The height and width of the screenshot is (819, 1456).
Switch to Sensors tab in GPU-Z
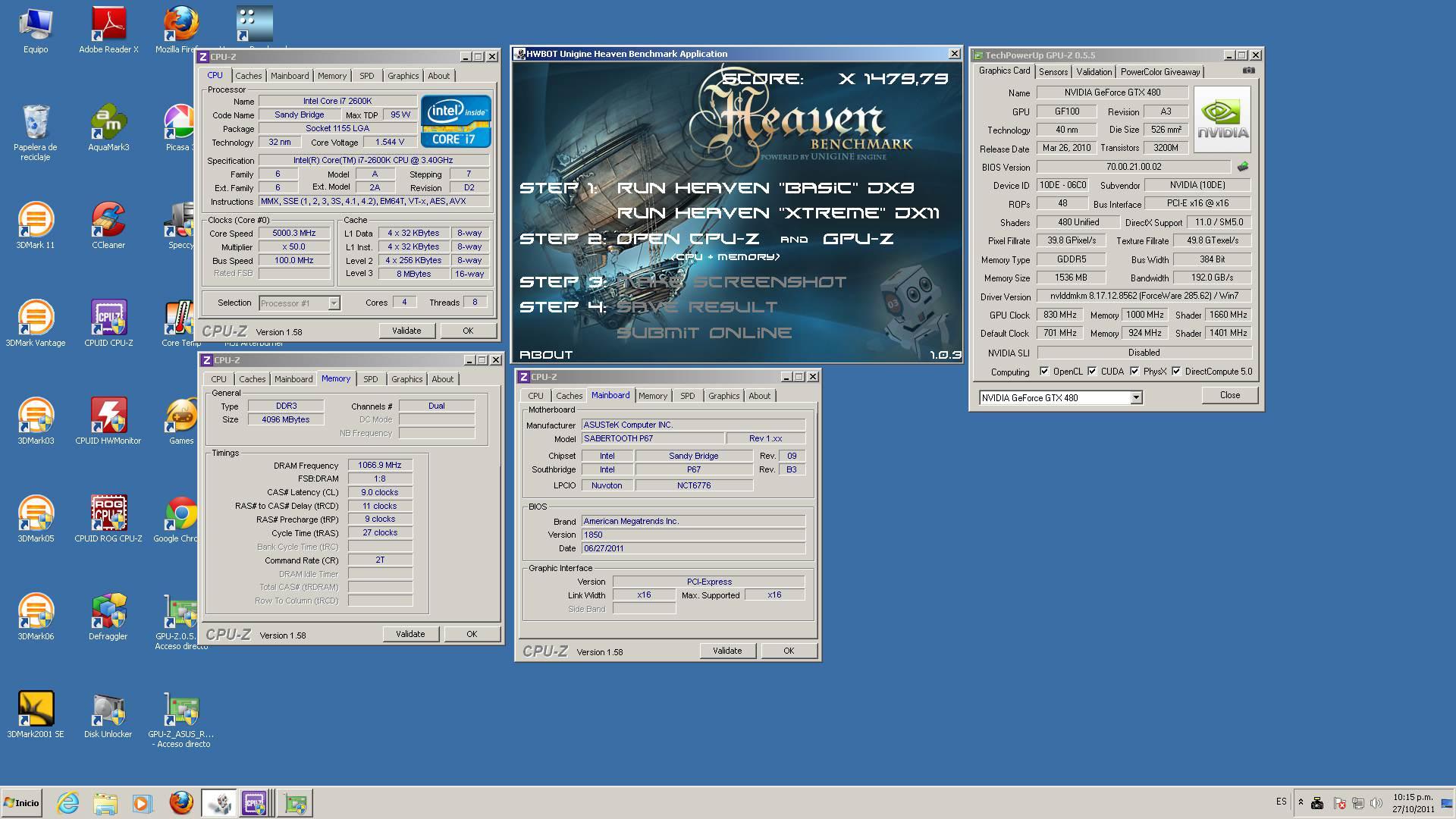(x=1053, y=72)
